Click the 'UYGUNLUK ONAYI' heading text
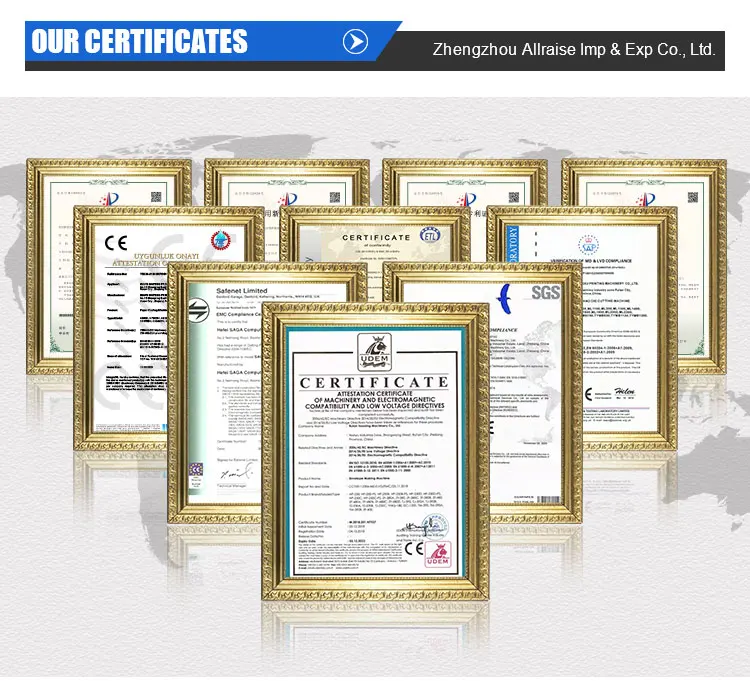Screen dimensions: 750x681 [x=166, y=256]
